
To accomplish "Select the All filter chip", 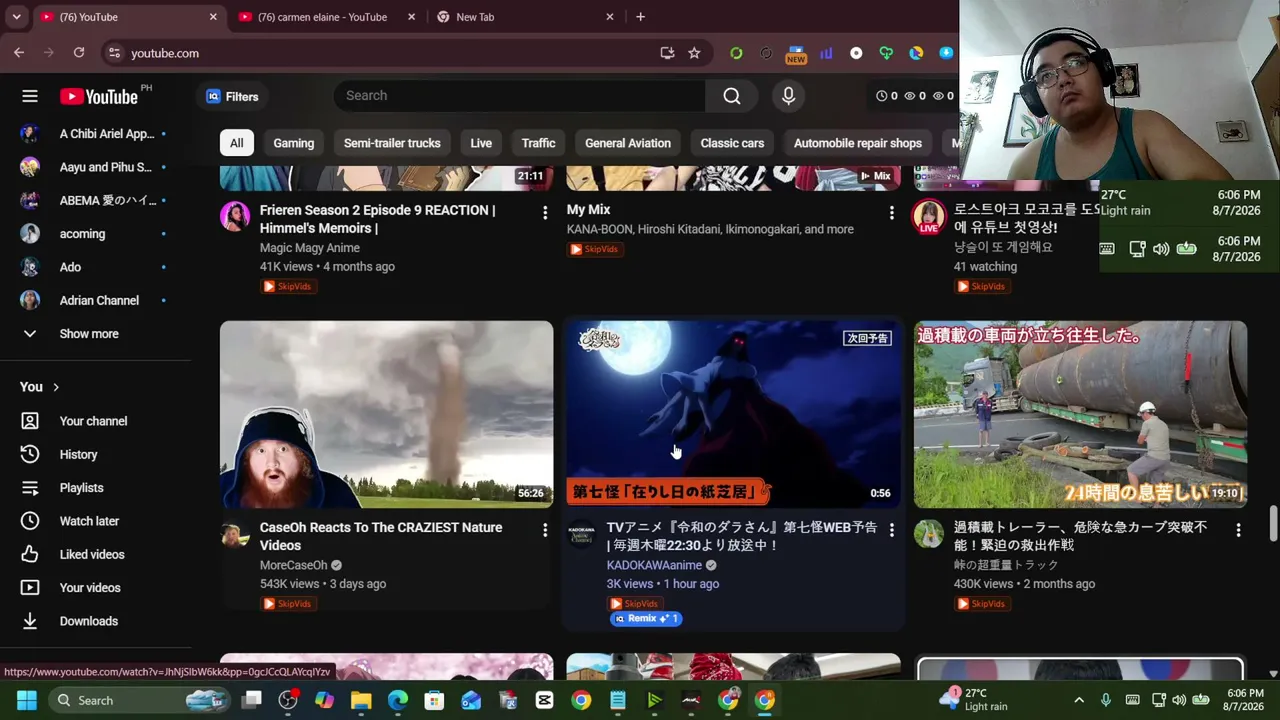I will [x=236, y=143].
